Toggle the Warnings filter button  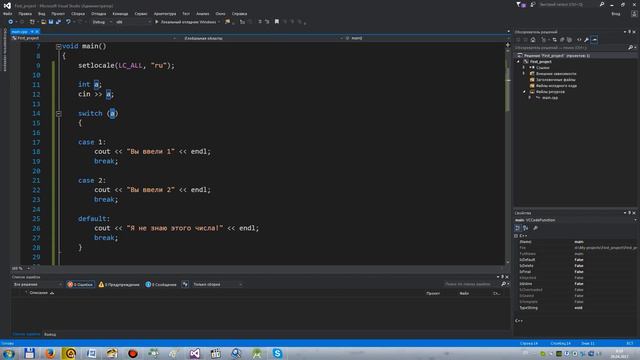coord(119,284)
